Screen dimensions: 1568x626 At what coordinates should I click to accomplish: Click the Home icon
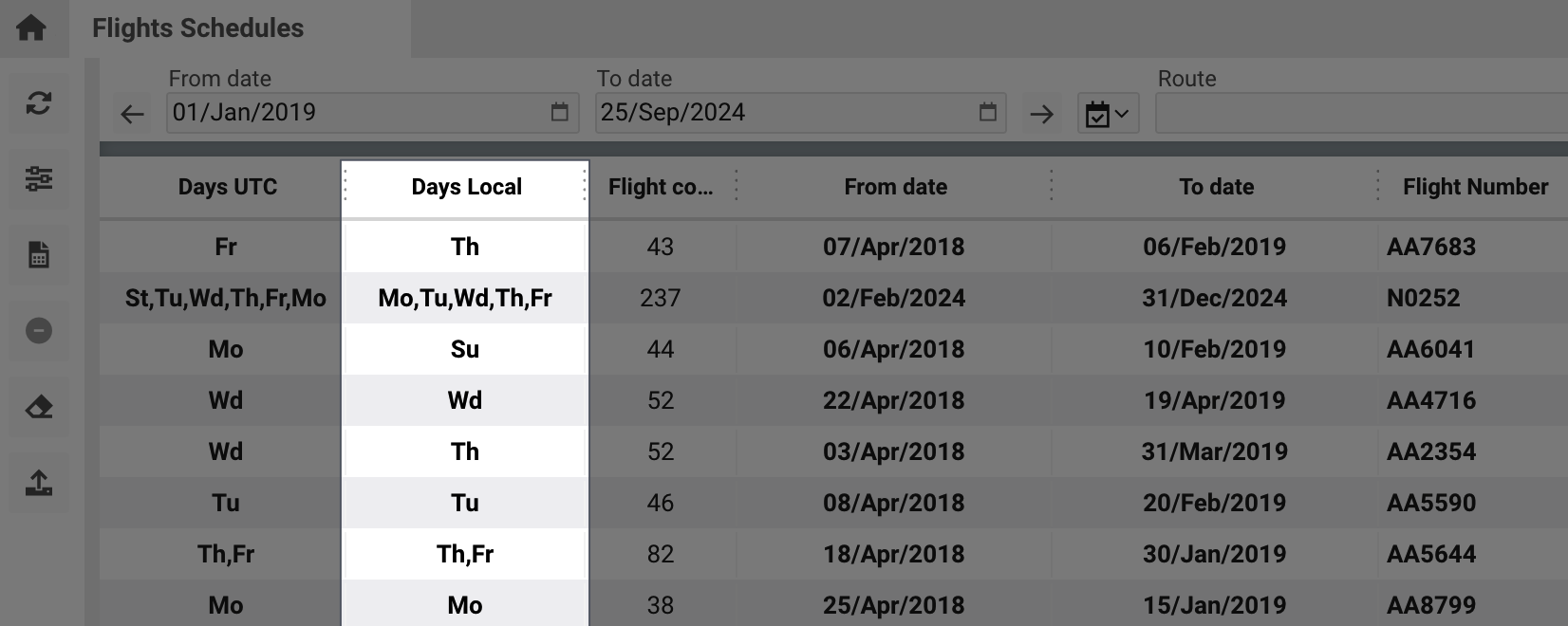(x=31, y=28)
